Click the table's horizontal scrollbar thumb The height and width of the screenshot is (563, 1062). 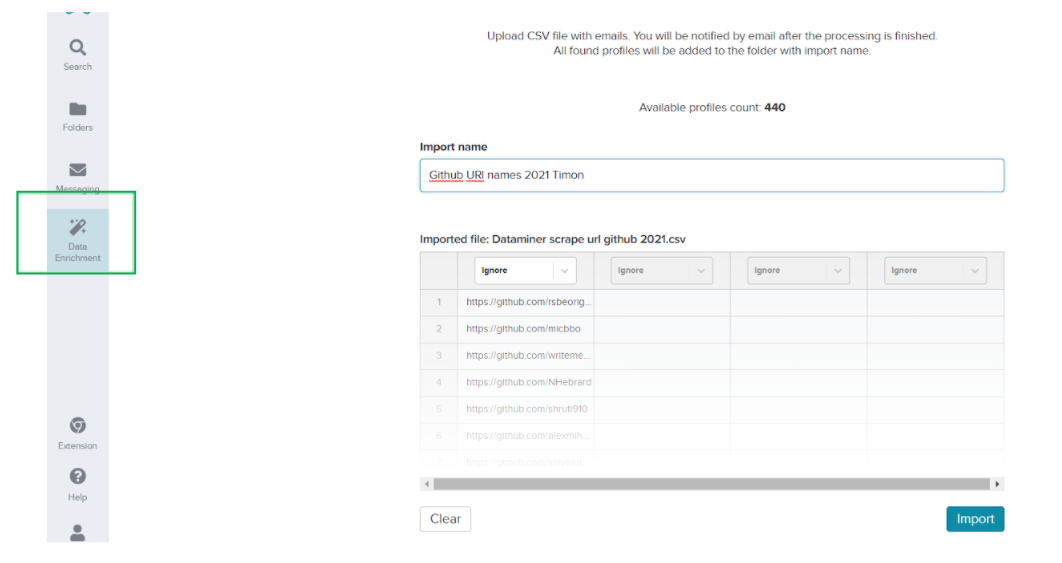711,484
